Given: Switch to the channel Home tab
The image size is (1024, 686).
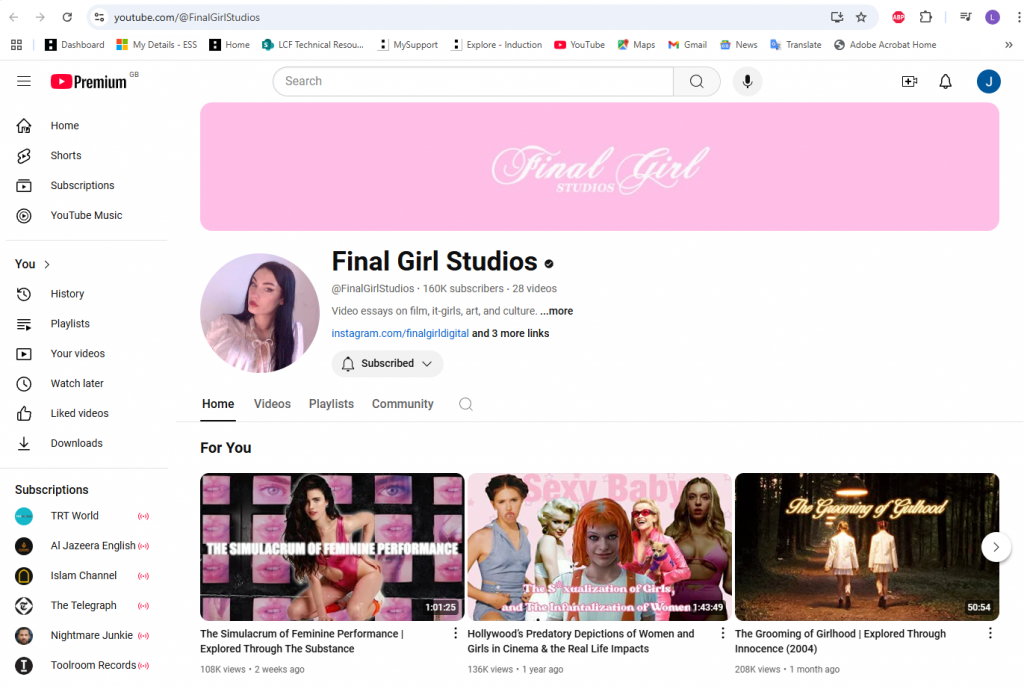Looking at the screenshot, I should pos(218,404).
